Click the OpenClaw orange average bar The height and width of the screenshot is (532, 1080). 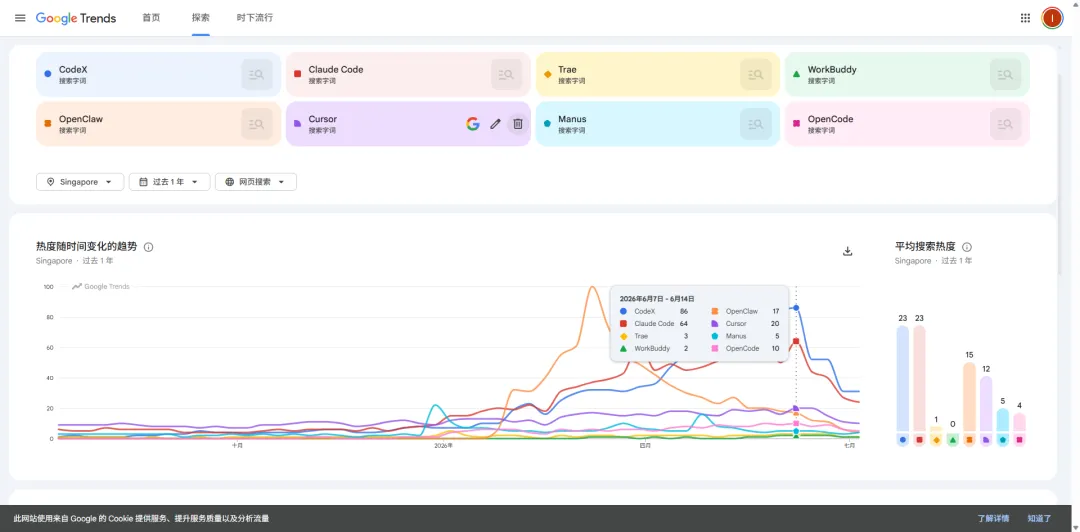pyautogui.click(x=969, y=397)
